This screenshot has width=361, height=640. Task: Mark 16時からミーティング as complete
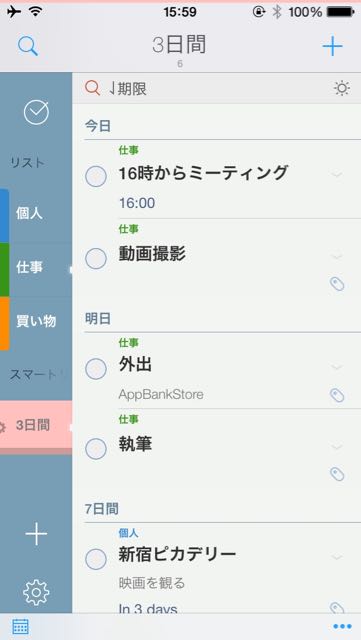(x=96, y=176)
